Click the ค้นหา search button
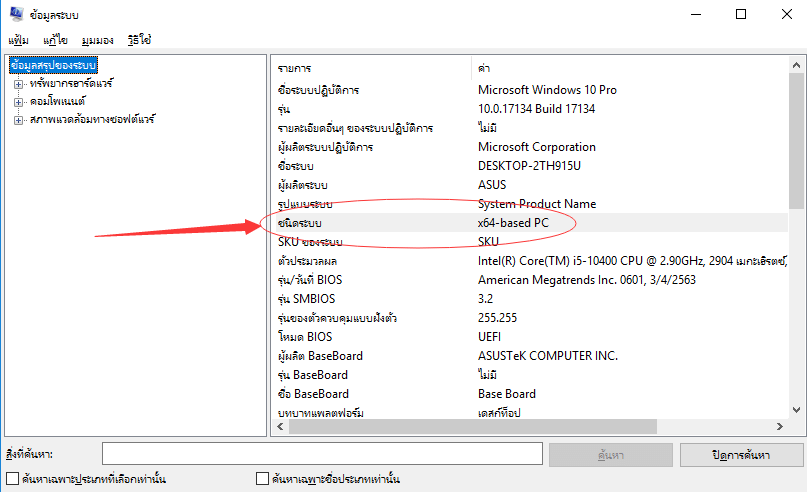This screenshot has height=492, width=807. [610, 455]
